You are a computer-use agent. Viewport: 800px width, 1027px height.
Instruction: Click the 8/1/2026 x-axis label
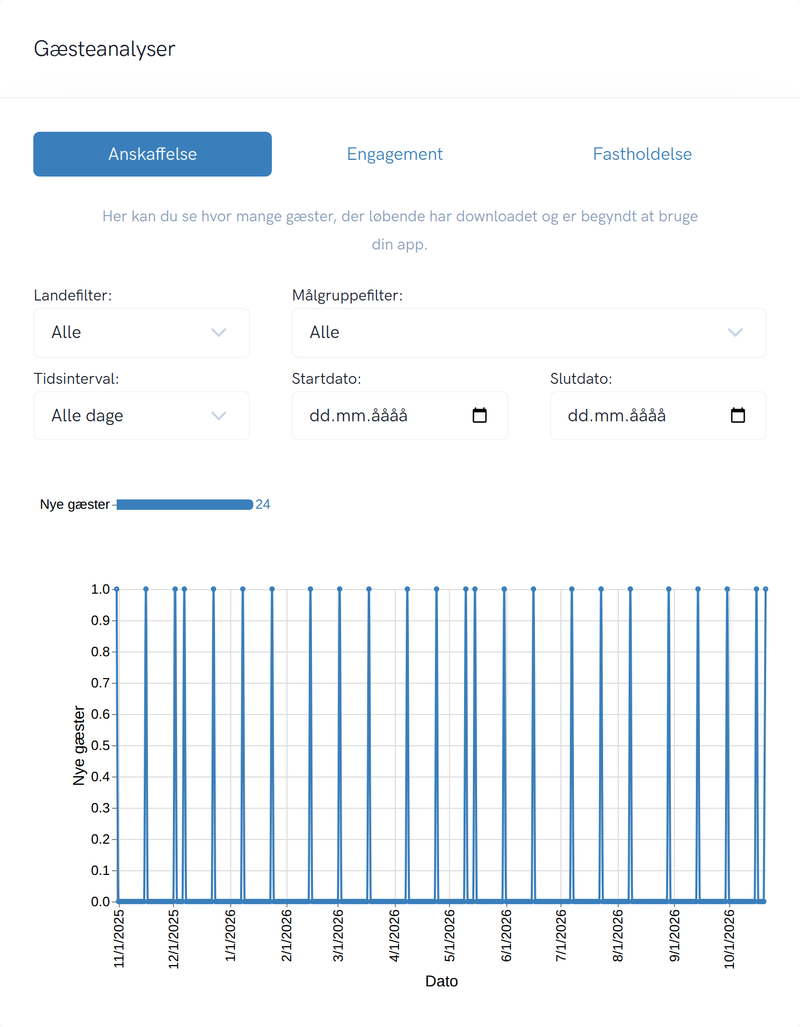618,935
